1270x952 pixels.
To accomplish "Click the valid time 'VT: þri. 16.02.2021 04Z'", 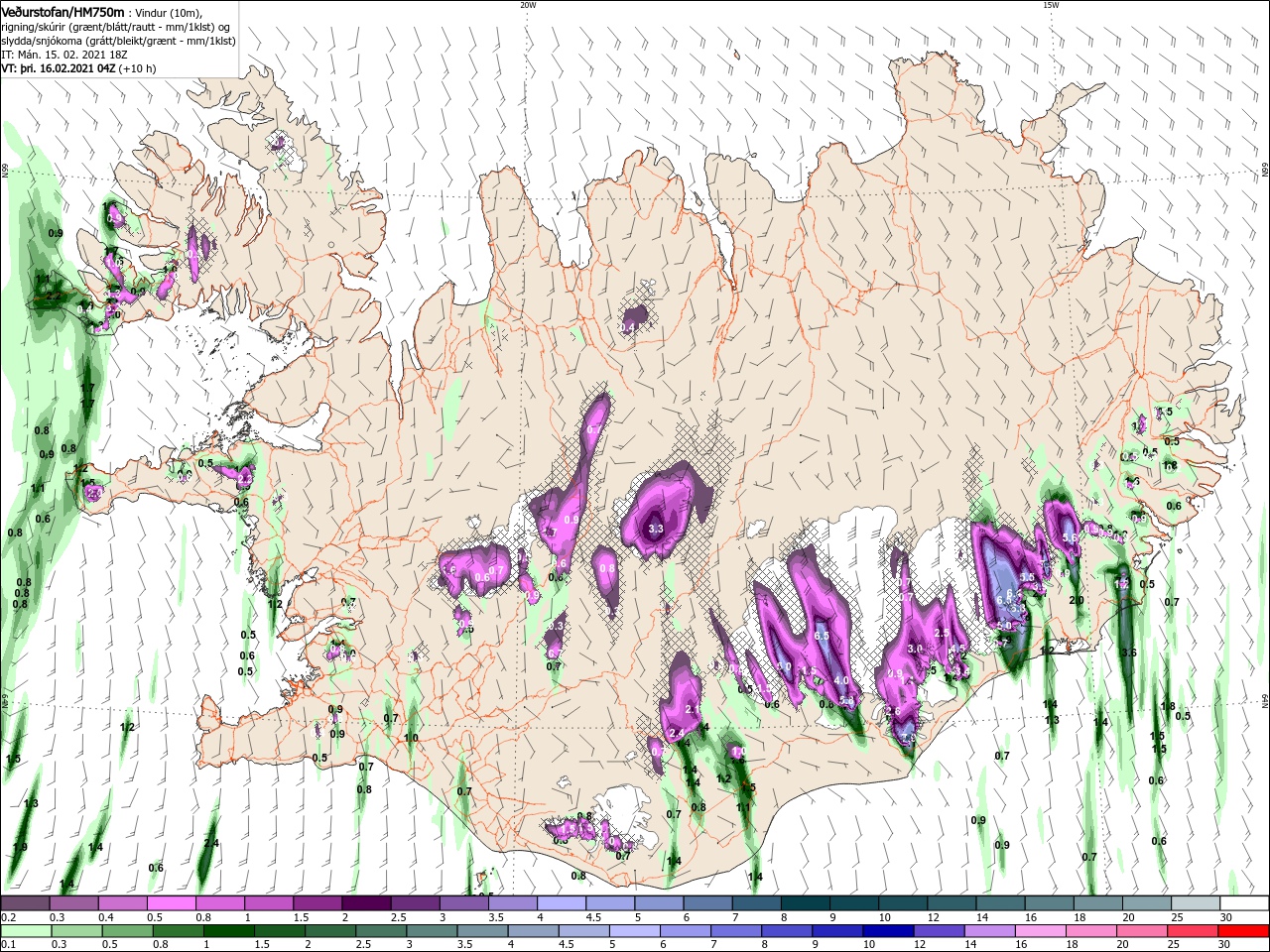I will coord(58,68).
